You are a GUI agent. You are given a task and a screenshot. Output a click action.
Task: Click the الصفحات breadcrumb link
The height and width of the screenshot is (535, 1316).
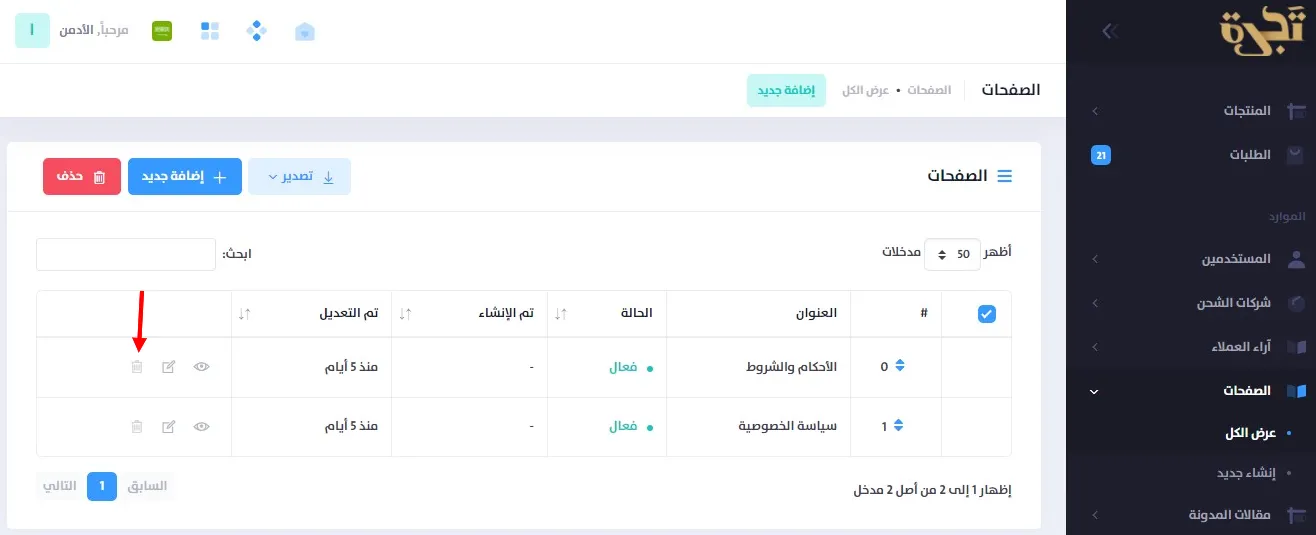(x=929, y=90)
